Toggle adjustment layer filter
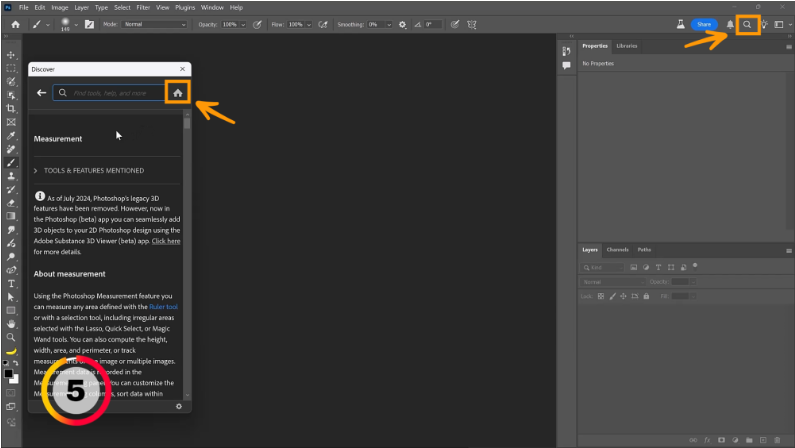The height and width of the screenshot is (448, 795). tap(646, 267)
